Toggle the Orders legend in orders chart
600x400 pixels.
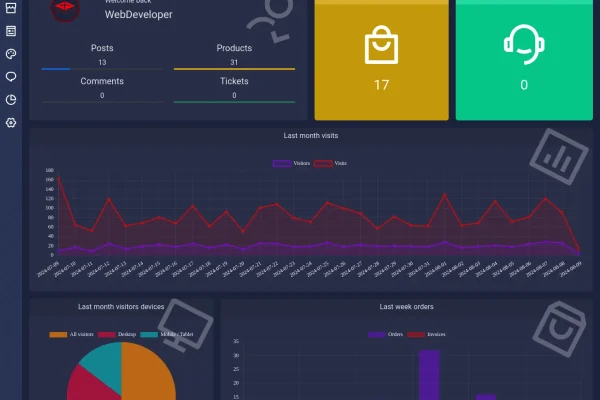pos(385,335)
